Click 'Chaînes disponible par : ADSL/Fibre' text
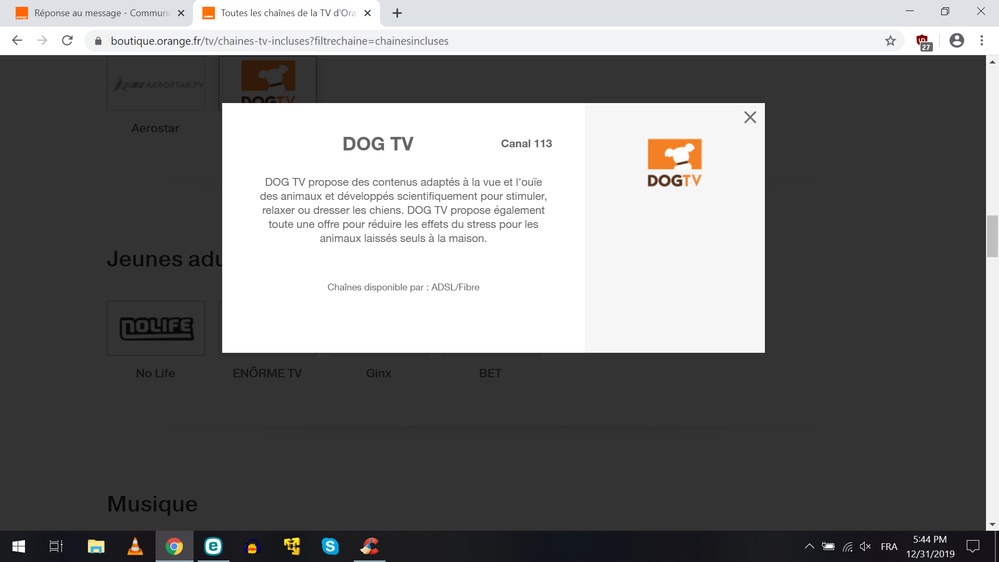Image resolution: width=999 pixels, height=562 pixels. click(x=403, y=287)
